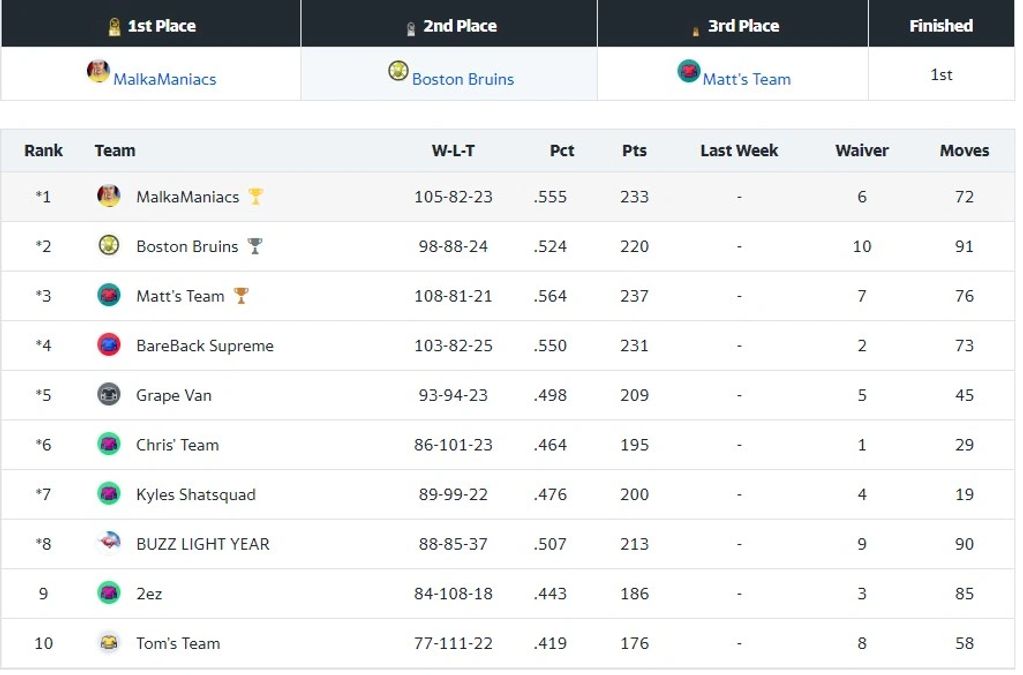Image resolution: width=1023 pixels, height=675 pixels.
Task: Click the Moves column header
Action: tap(963, 150)
